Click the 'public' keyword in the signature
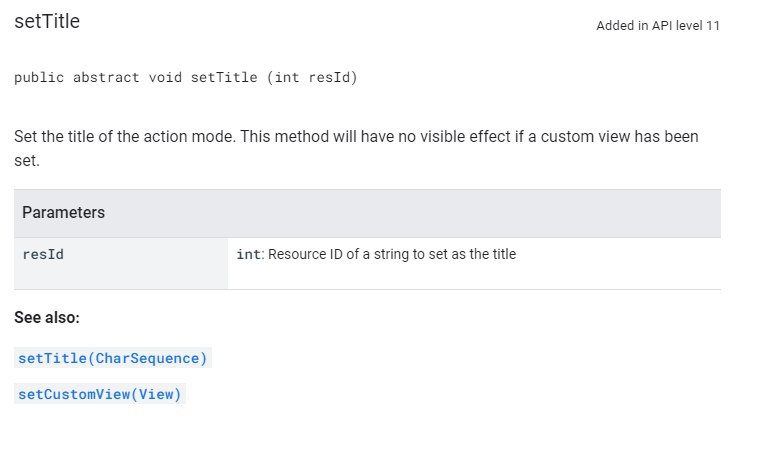This screenshot has height=463, width=759. 39,77
